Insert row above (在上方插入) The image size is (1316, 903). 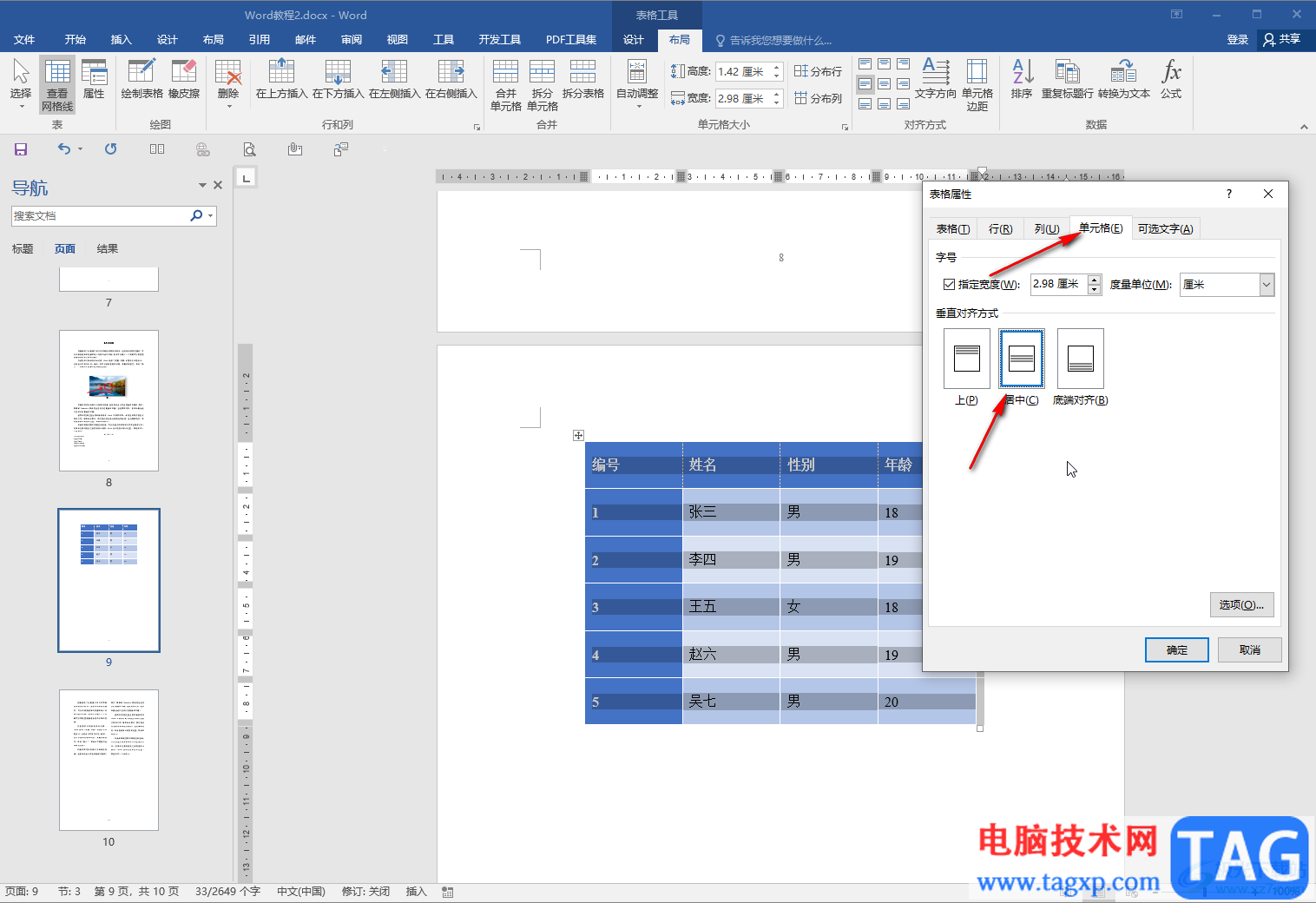click(281, 79)
